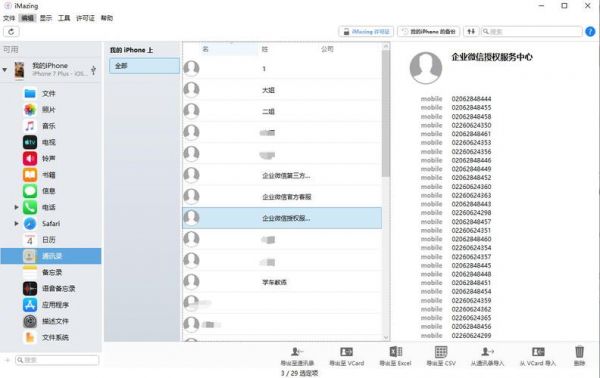Open the 工具 menu
Image resolution: width=600 pixels, height=378 pixels.
coord(64,18)
